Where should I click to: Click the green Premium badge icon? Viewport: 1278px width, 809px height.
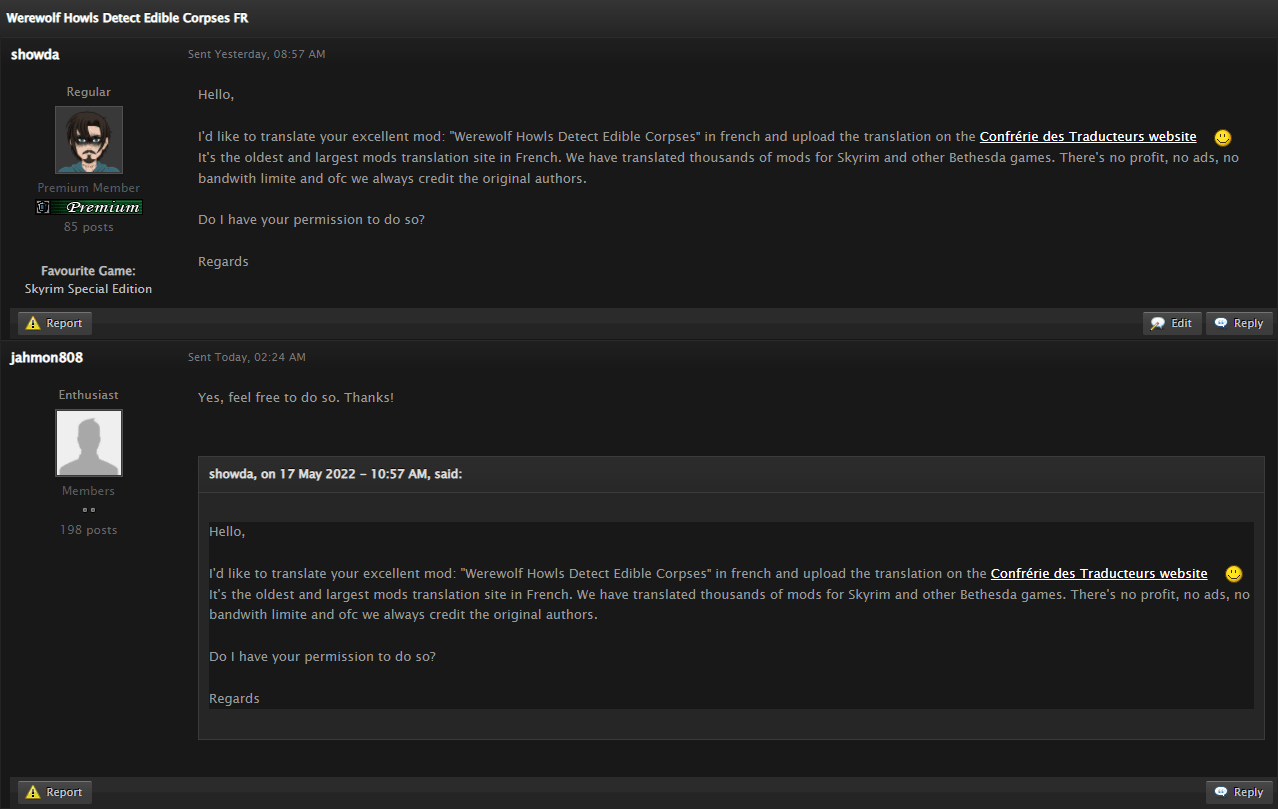[89, 207]
